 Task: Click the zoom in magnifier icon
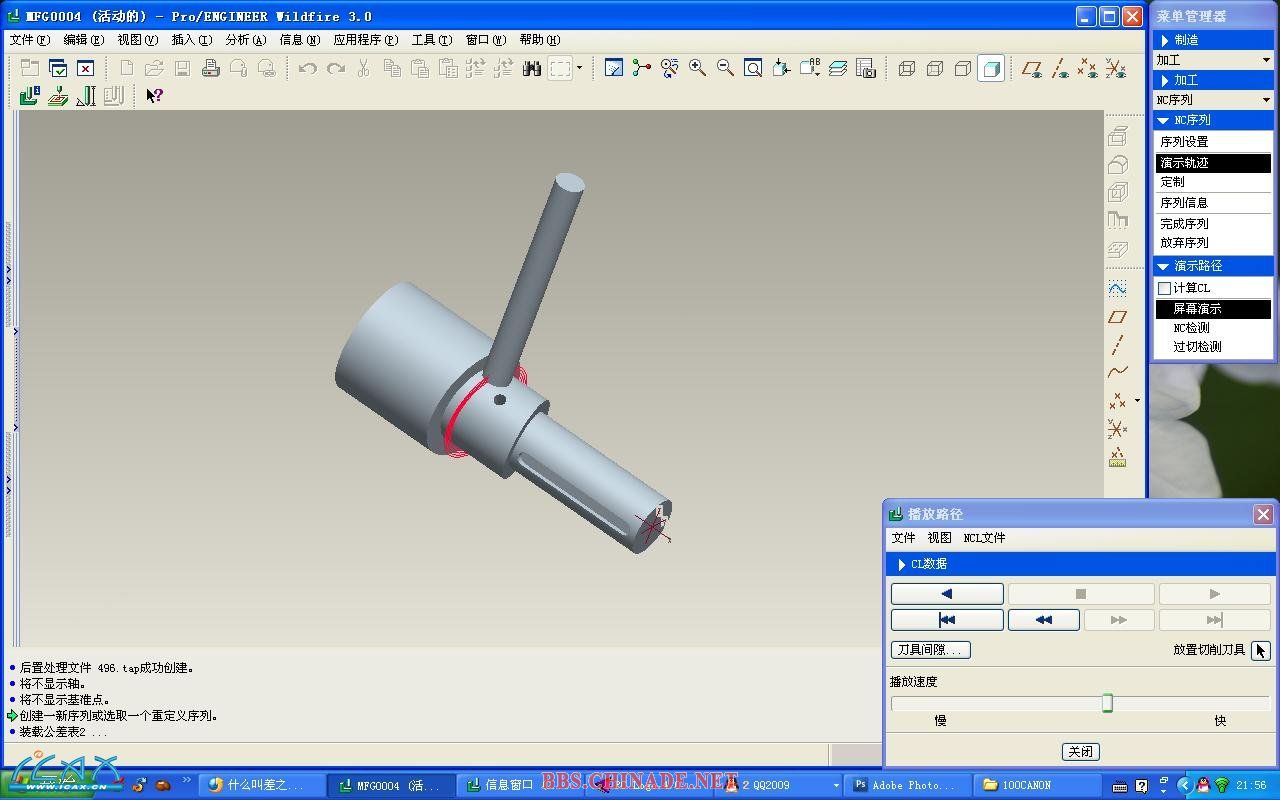(697, 68)
